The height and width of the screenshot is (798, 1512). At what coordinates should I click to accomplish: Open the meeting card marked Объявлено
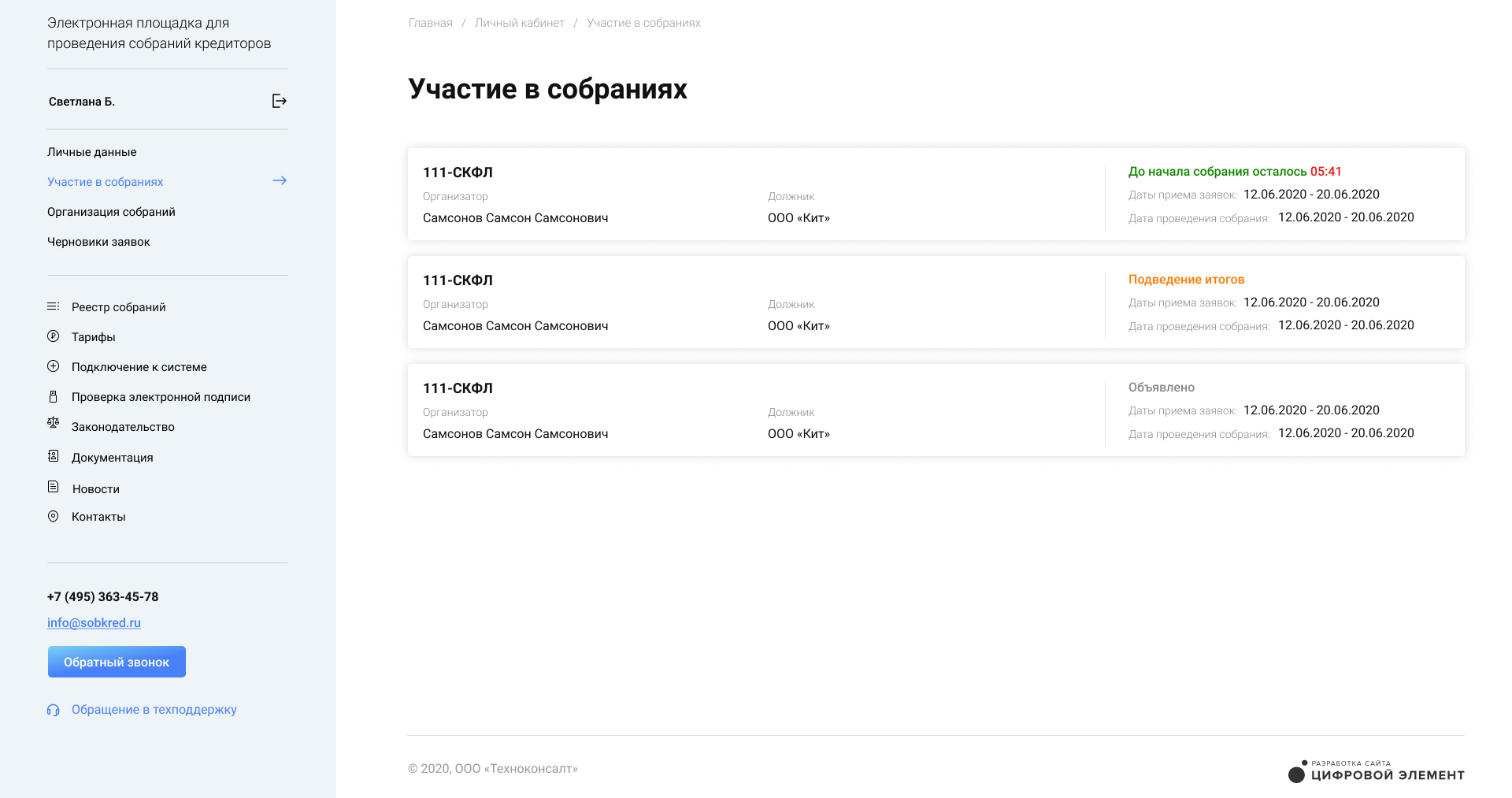936,410
